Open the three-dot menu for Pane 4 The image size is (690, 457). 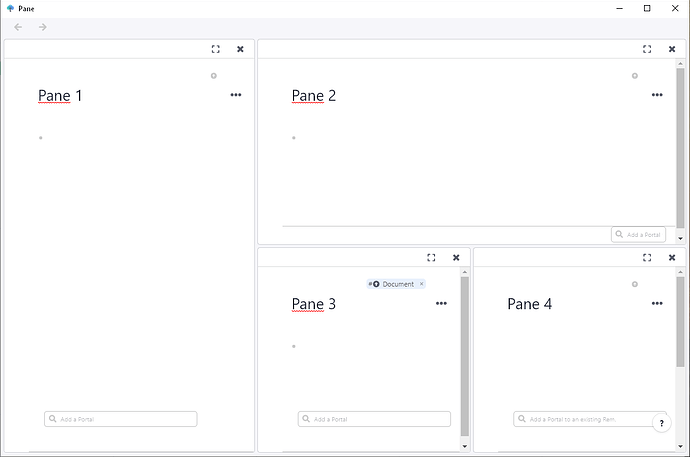(657, 303)
